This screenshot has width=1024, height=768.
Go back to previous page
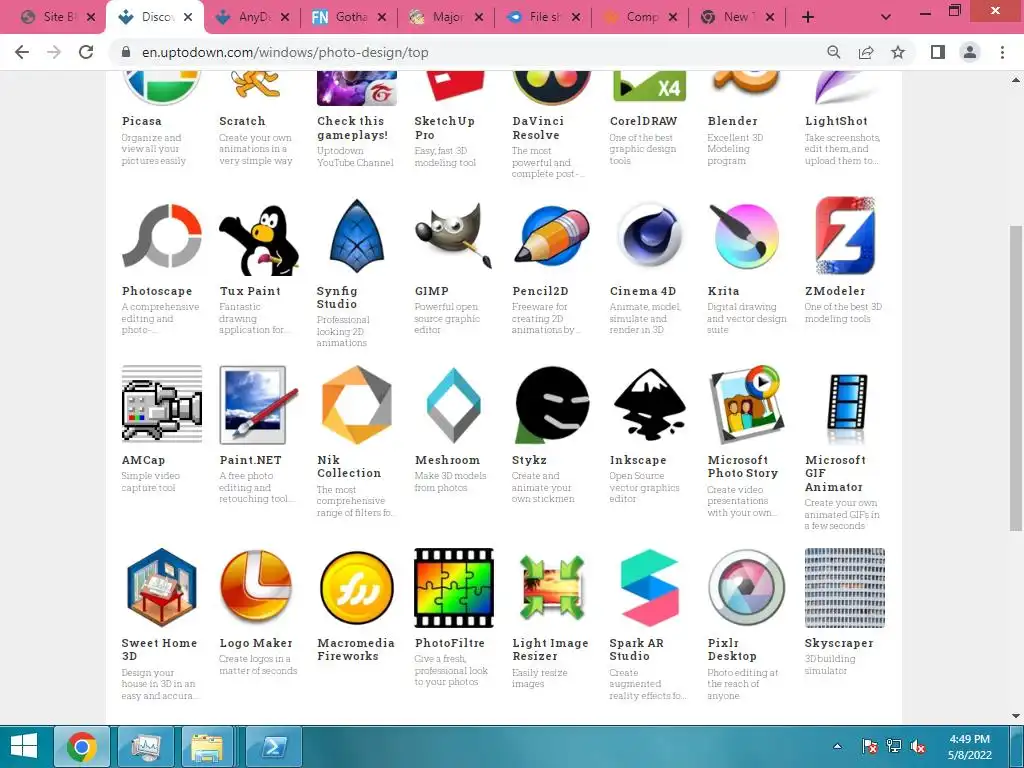click(x=22, y=52)
